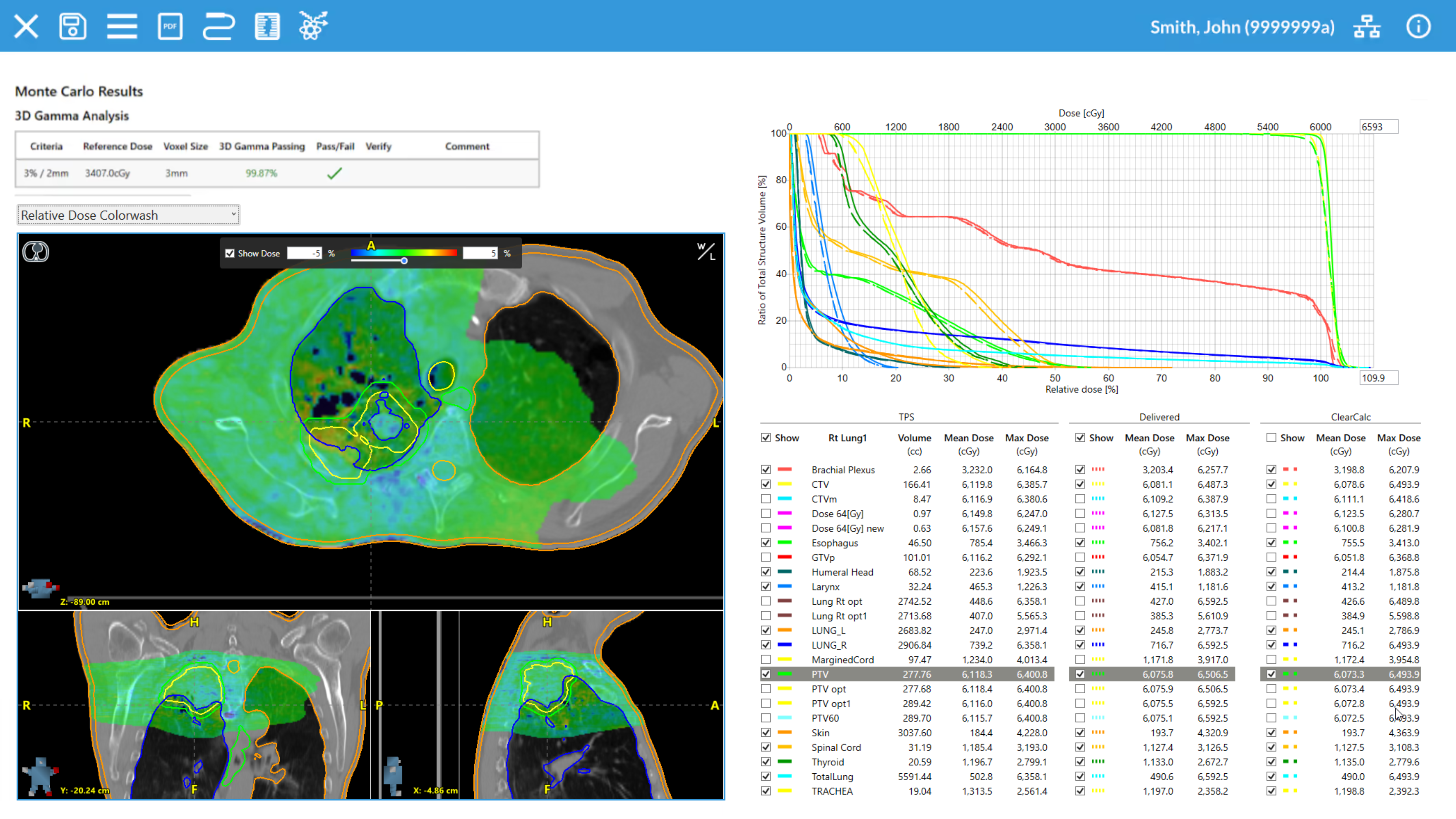Export report with the PDF icon

[x=170, y=27]
